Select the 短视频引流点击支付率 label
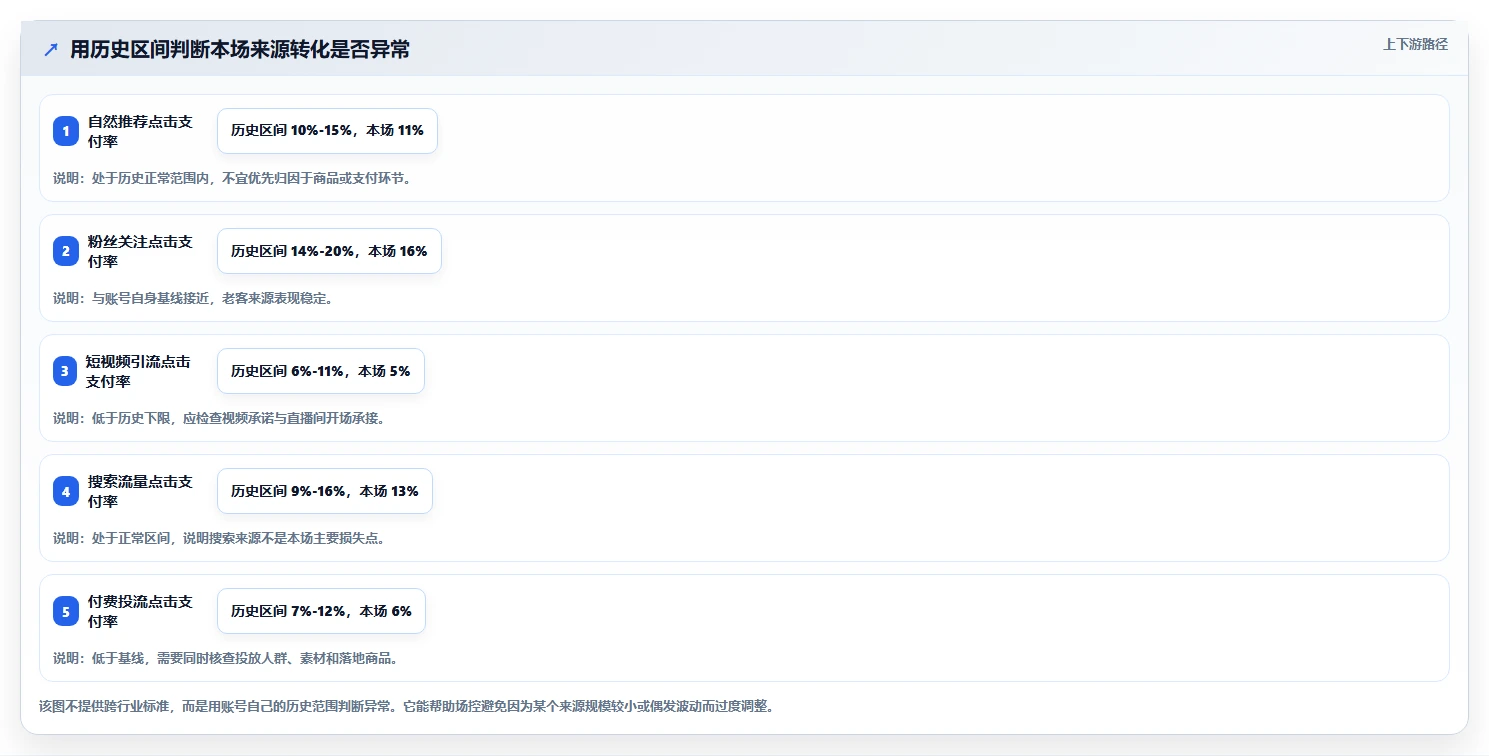 pyautogui.click(x=138, y=371)
